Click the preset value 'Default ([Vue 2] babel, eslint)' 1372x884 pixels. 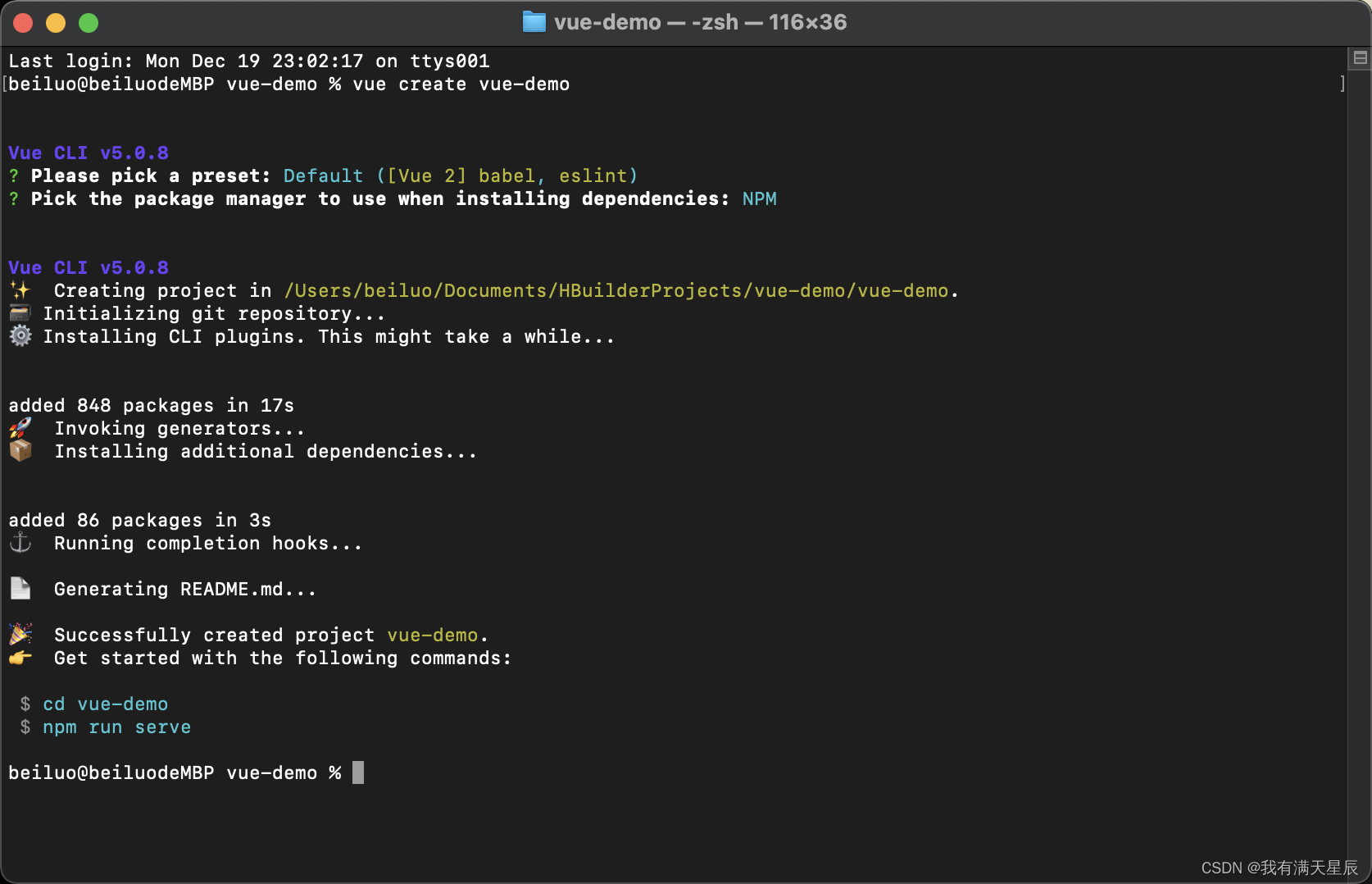tap(460, 175)
